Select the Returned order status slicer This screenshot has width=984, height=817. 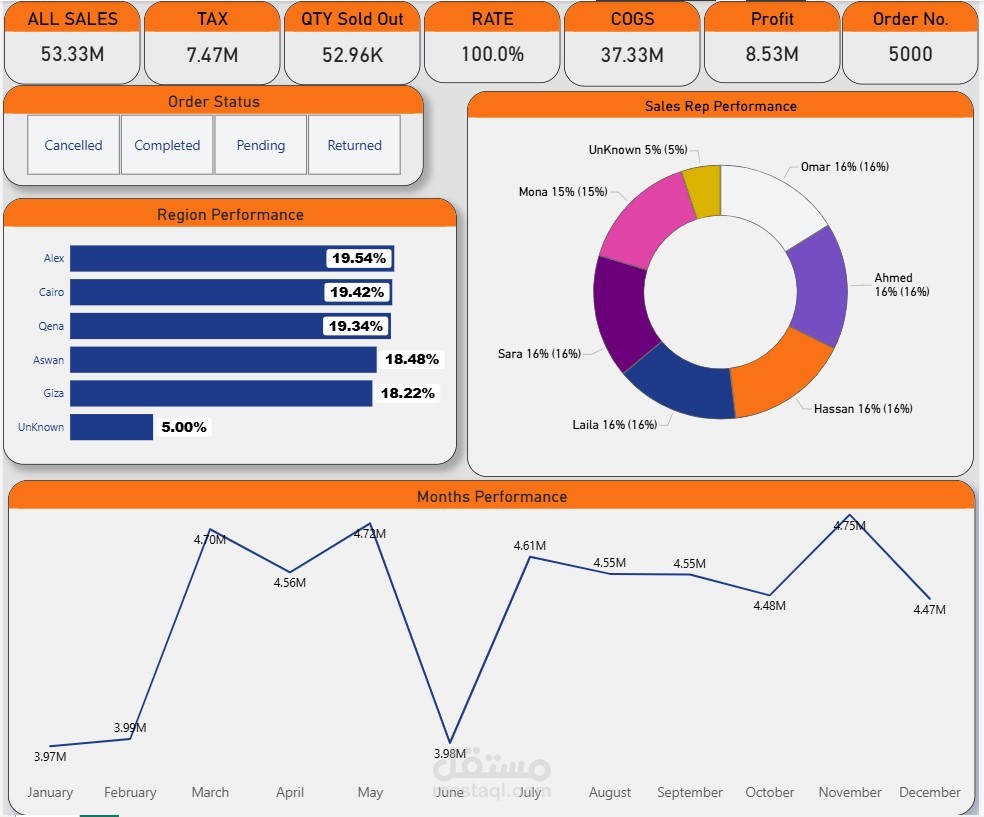[x=355, y=145]
